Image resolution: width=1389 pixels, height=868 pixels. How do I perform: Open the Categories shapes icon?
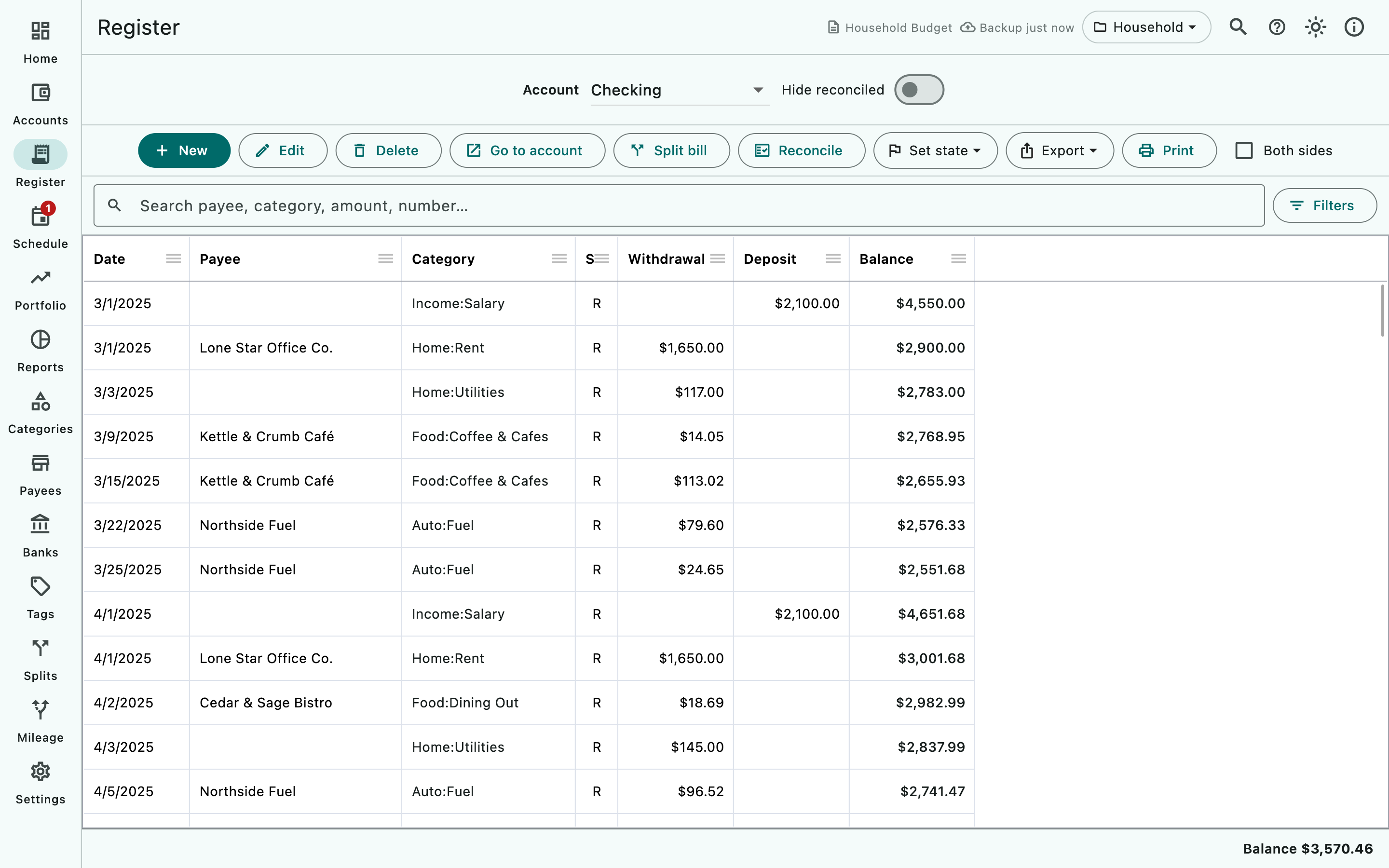tap(40, 401)
